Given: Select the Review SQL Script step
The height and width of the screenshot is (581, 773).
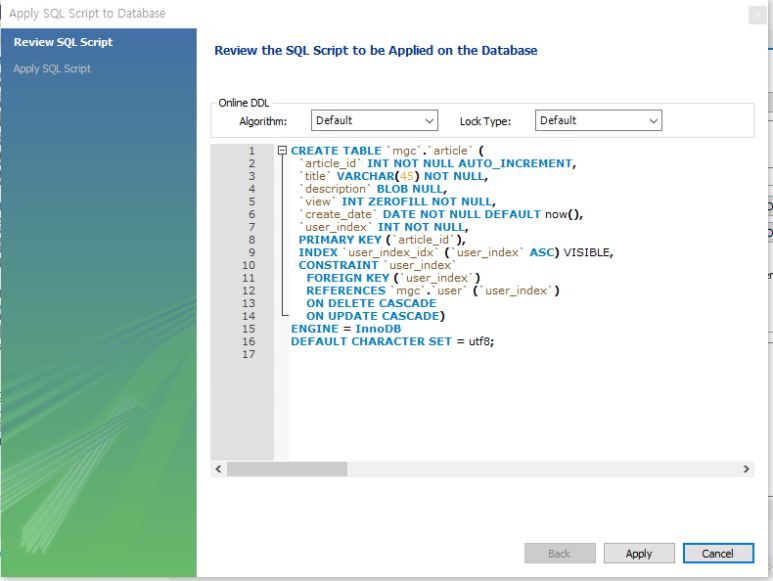Looking at the screenshot, I should pyautogui.click(x=63, y=42).
